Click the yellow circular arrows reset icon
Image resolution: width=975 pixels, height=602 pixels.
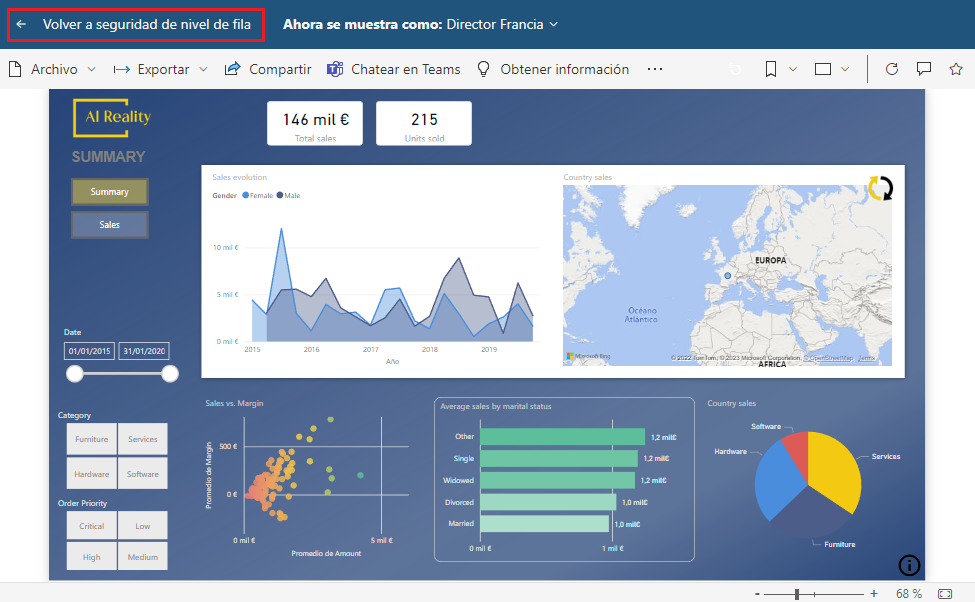880,188
